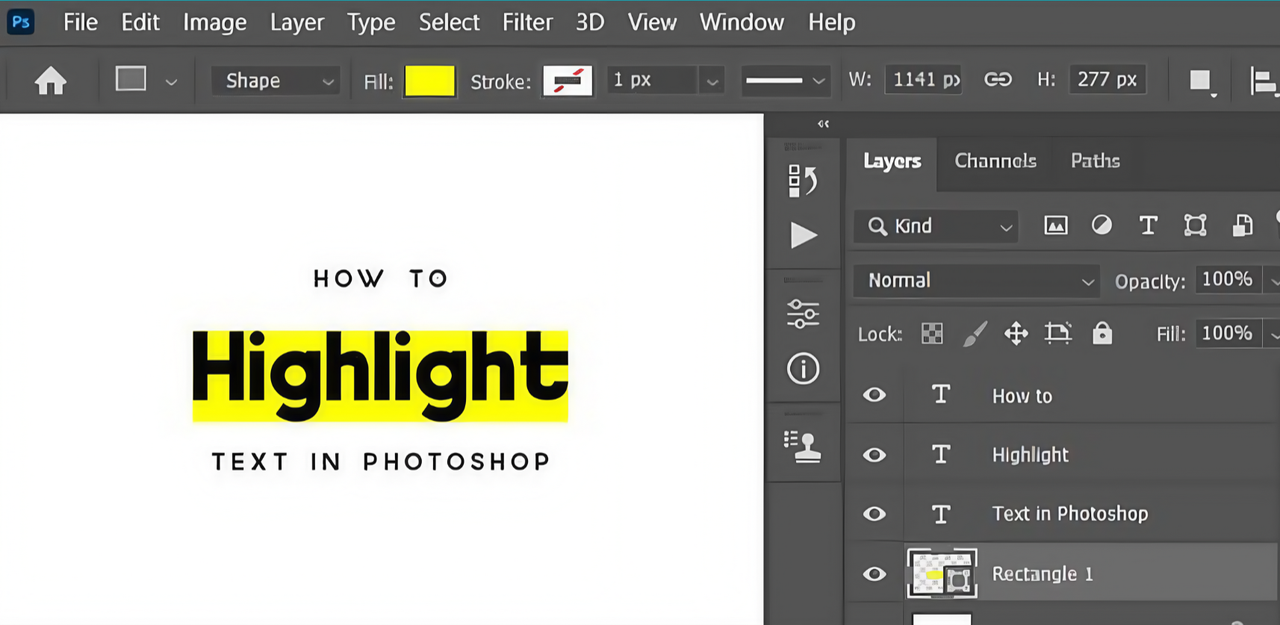Hide the How to layer

(874, 395)
